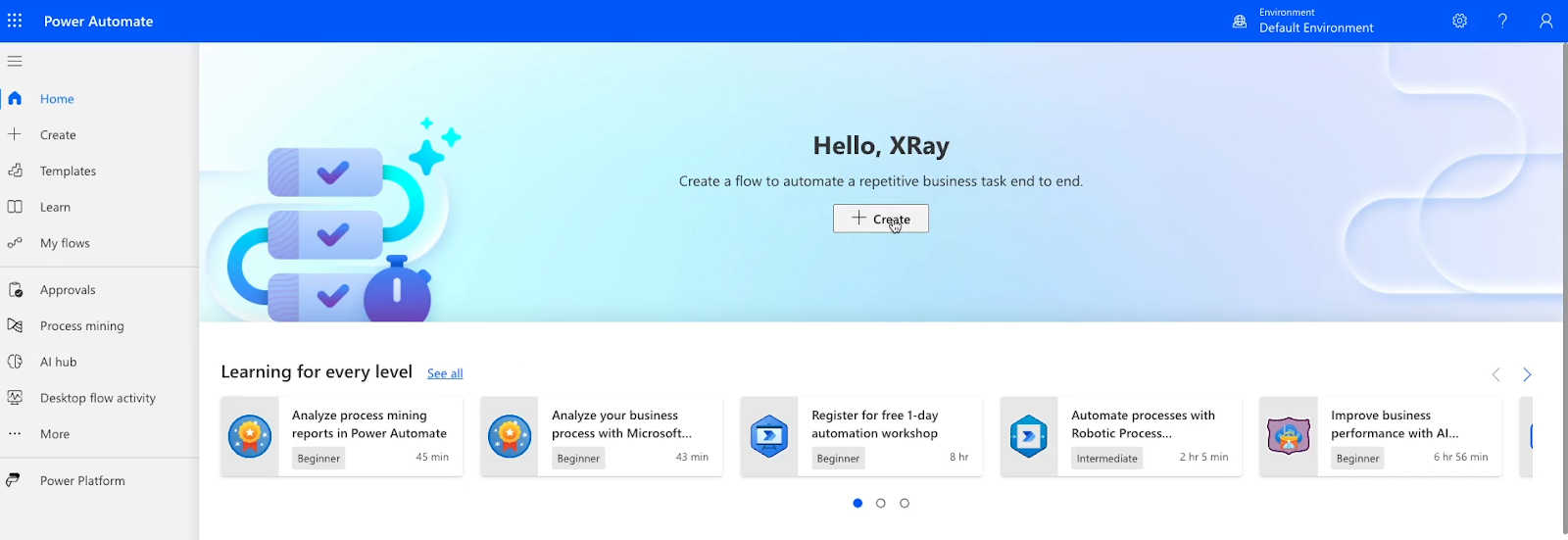Show previous learning cards with left chevron
Viewport: 1568px width, 540px height.
pos(1495,374)
